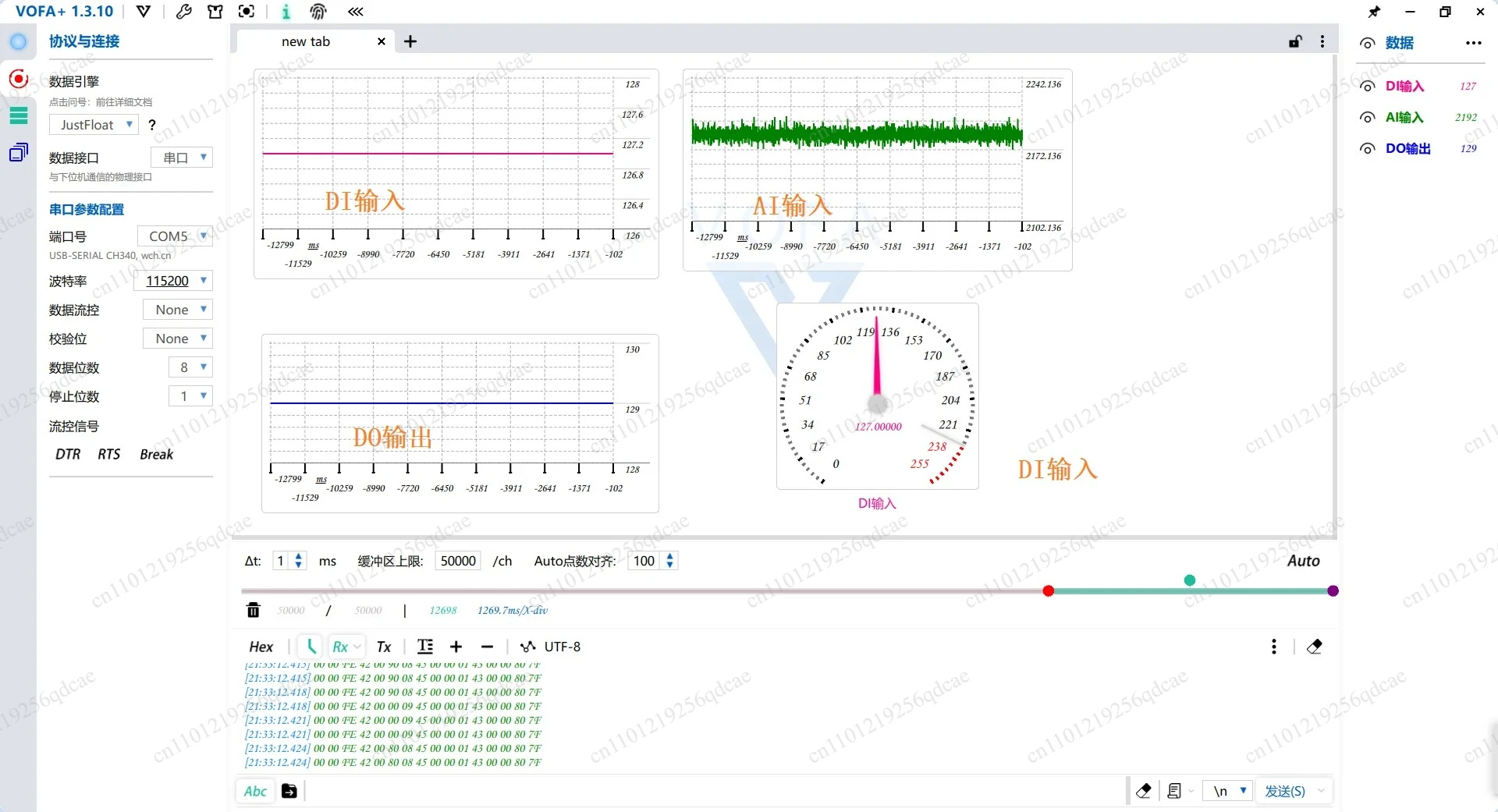Click the T-shirt theme icon
This screenshot has height=812, width=1498.
(x=215, y=12)
